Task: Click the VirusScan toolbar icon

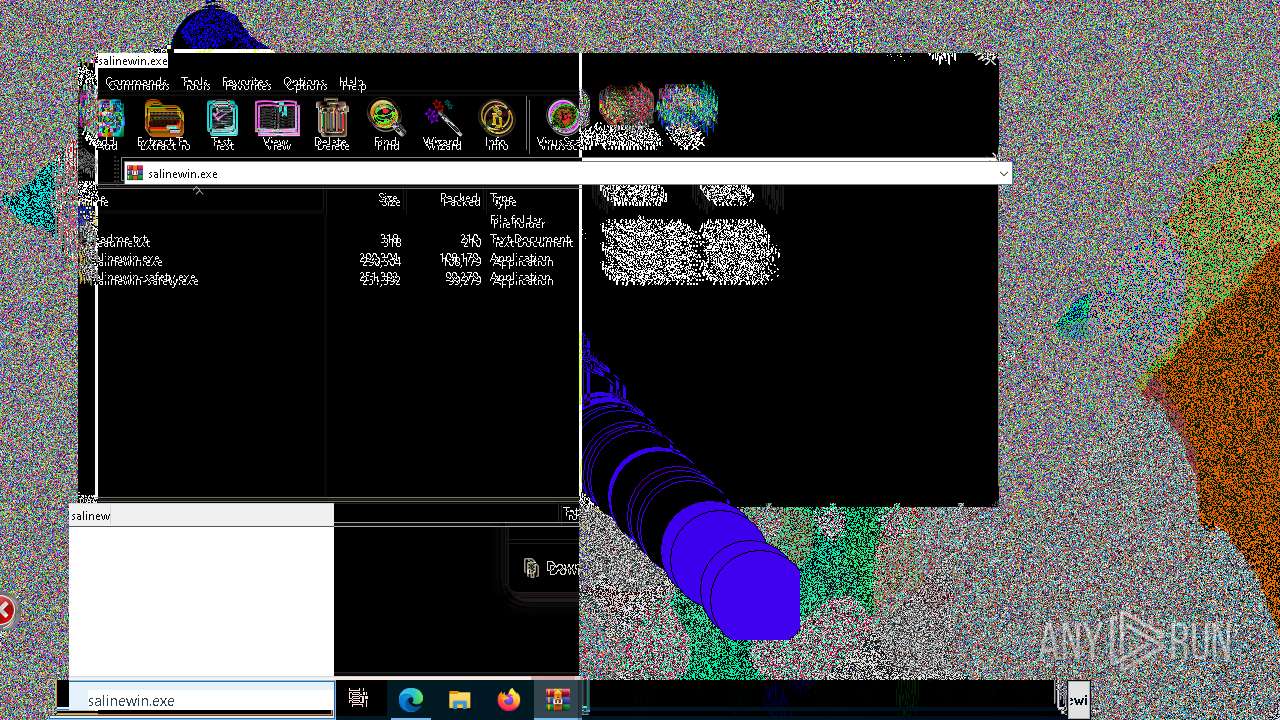Action: [x=558, y=124]
